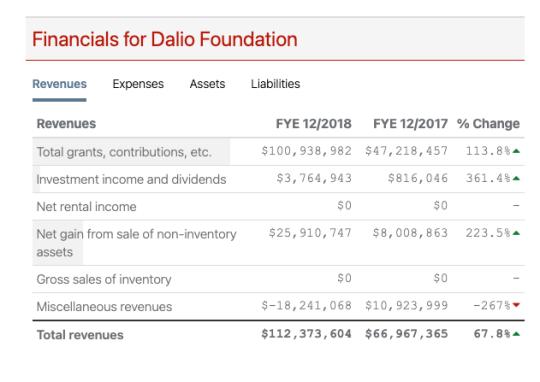
Task: Click green up arrow beside 67.8%
Action: point(516,334)
